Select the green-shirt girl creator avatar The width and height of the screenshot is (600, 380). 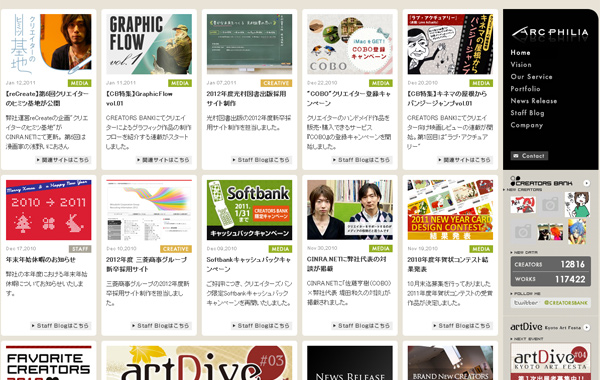point(577,205)
